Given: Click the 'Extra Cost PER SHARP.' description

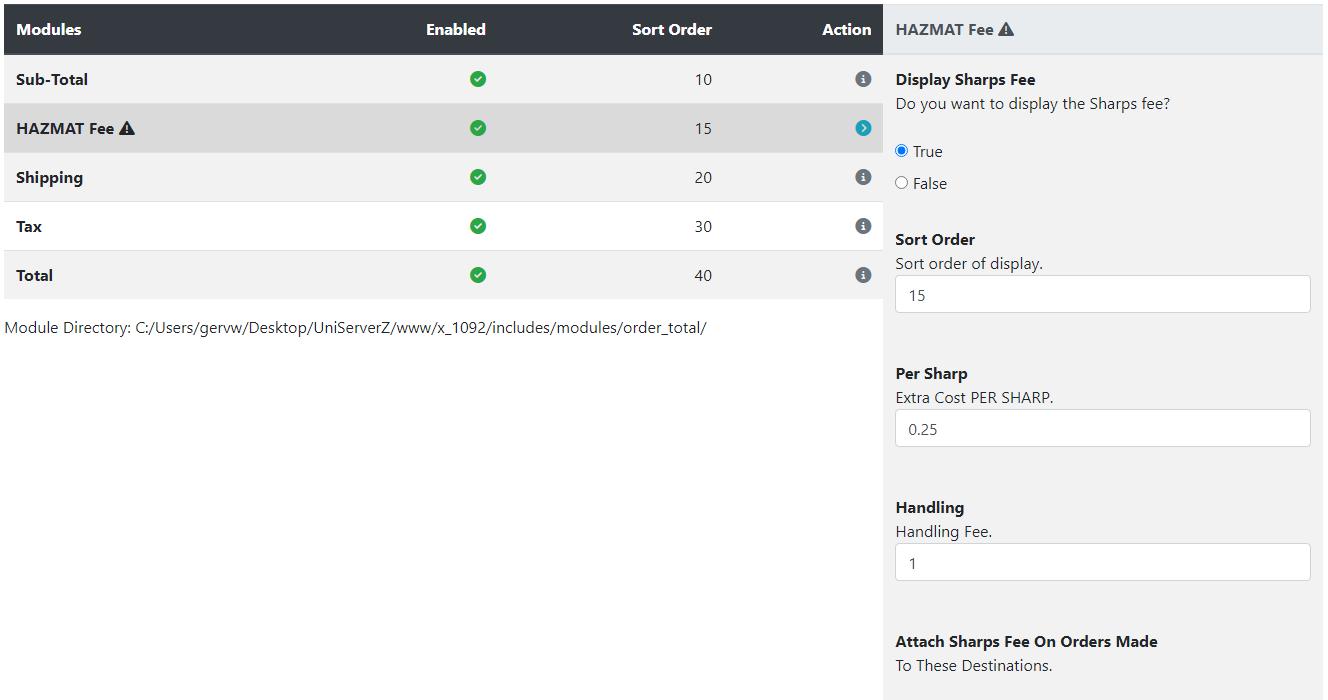Looking at the screenshot, I should click(974, 397).
